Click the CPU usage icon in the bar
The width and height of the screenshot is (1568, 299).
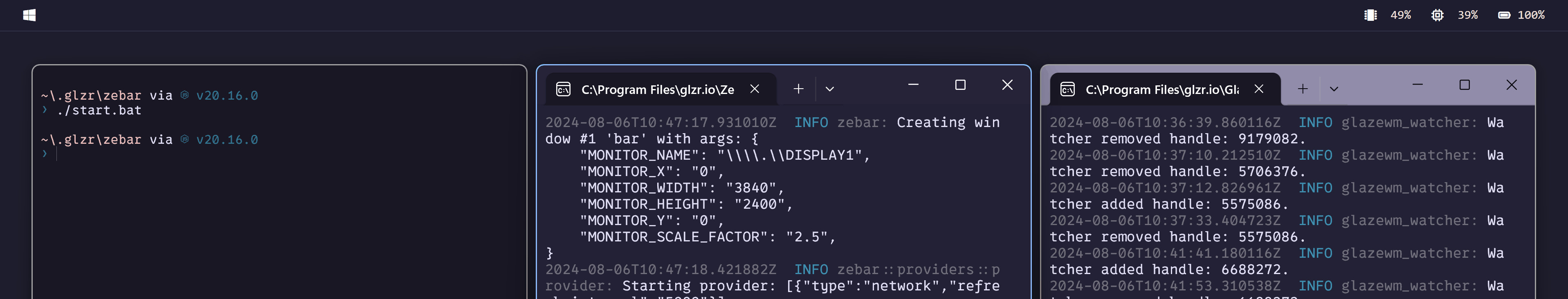tap(1437, 15)
